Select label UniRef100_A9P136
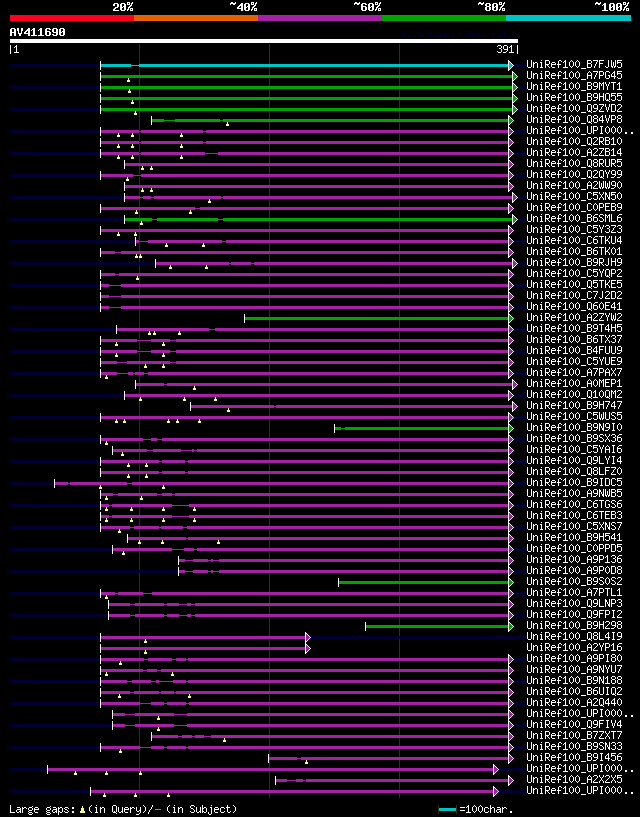 (x=574, y=559)
